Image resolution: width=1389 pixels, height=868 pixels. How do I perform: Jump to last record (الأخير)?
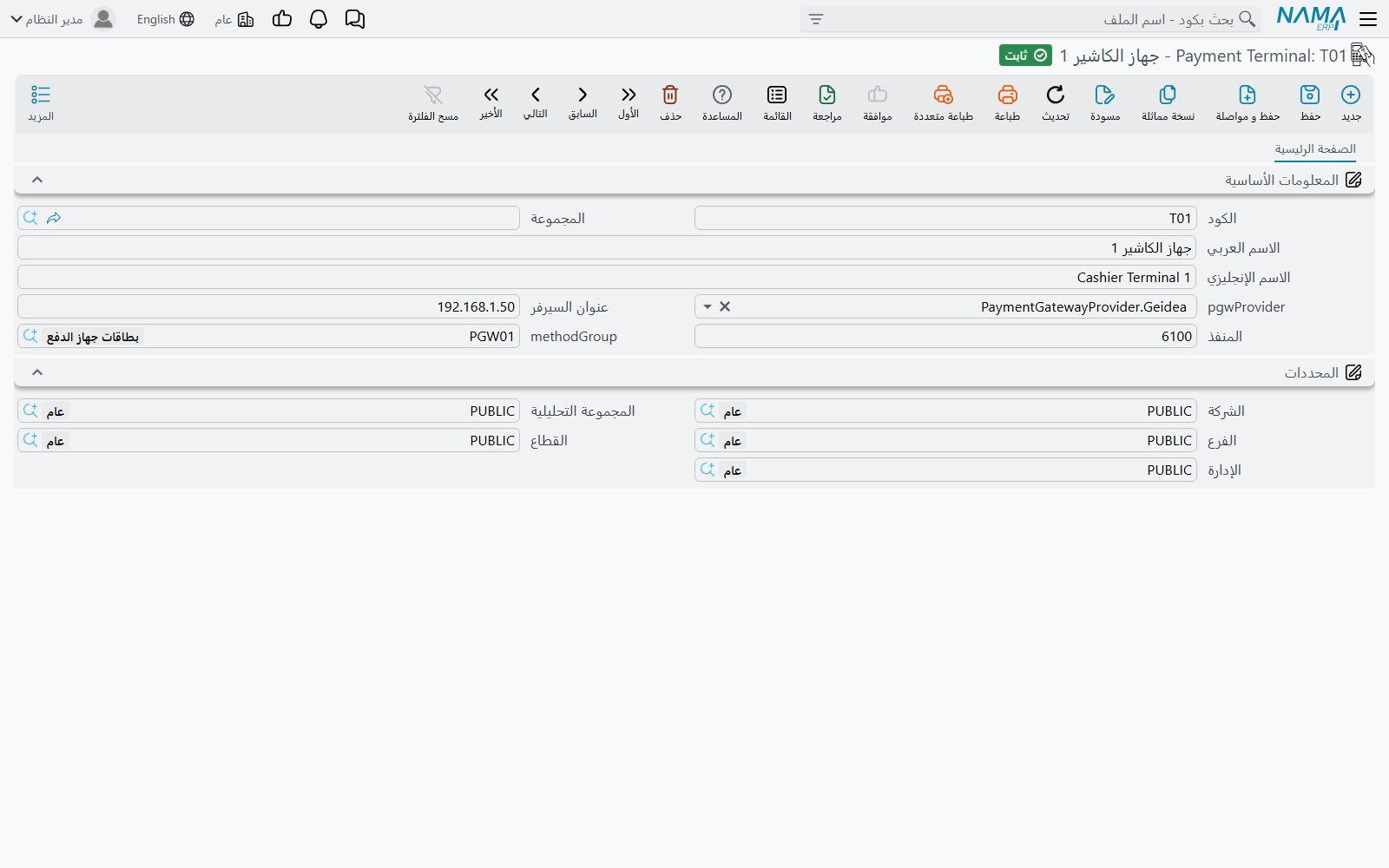click(491, 102)
